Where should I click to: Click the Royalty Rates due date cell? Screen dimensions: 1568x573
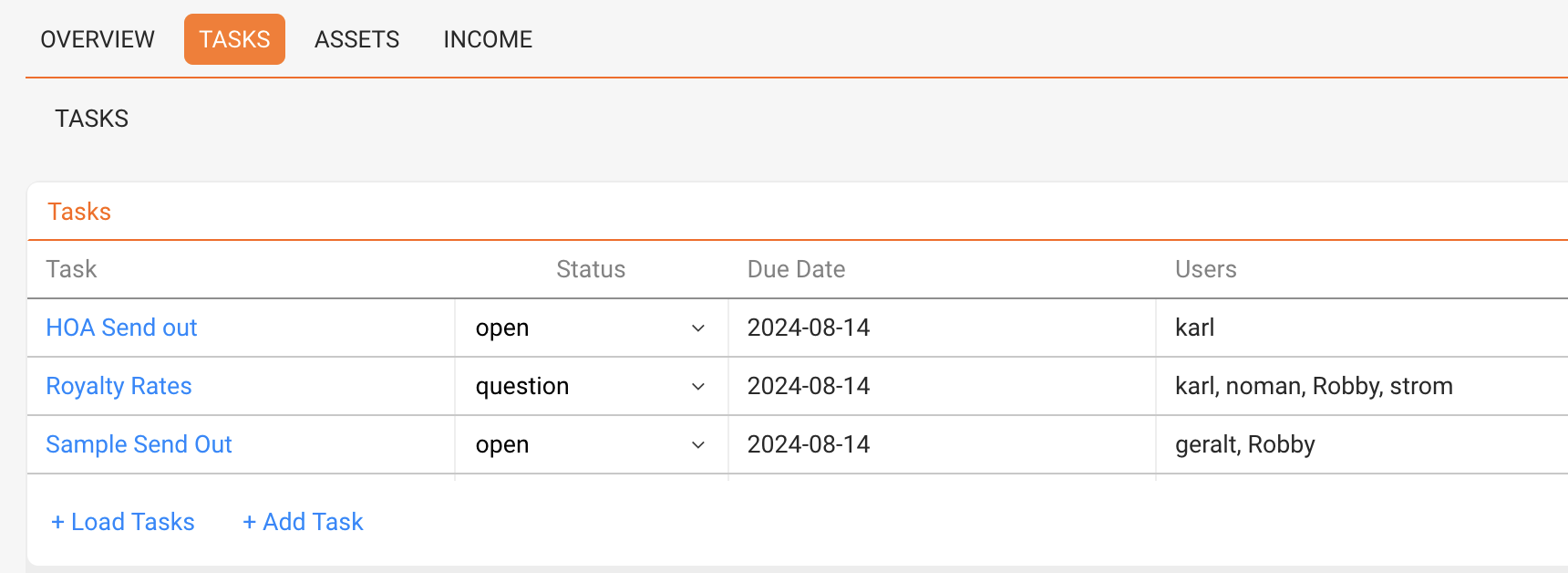[809, 386]
